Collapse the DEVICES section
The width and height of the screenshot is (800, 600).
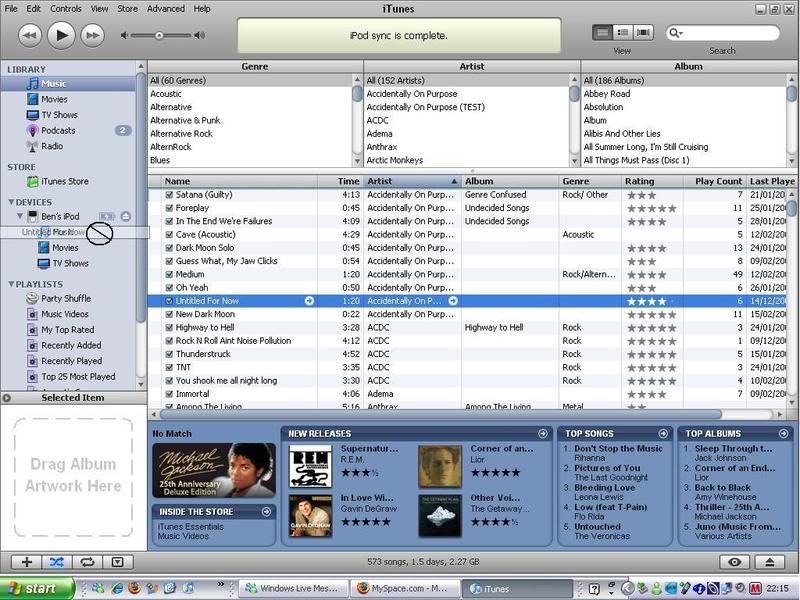(x=11, y=202)
